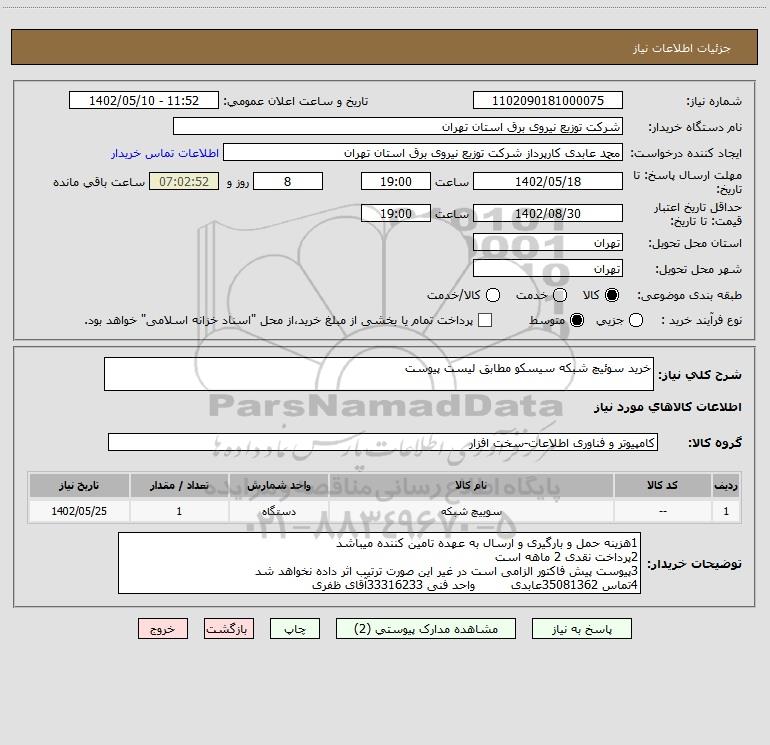Click the نام دستگاه خریدار field
770x745 pixels.
tap(398, 127)
